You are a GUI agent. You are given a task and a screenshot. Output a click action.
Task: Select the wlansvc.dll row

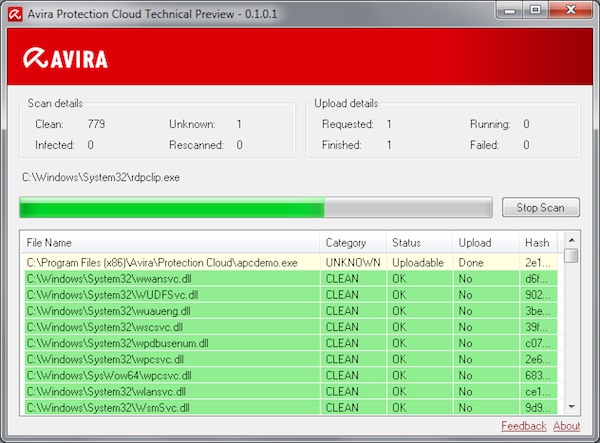(x=289, y=391)
